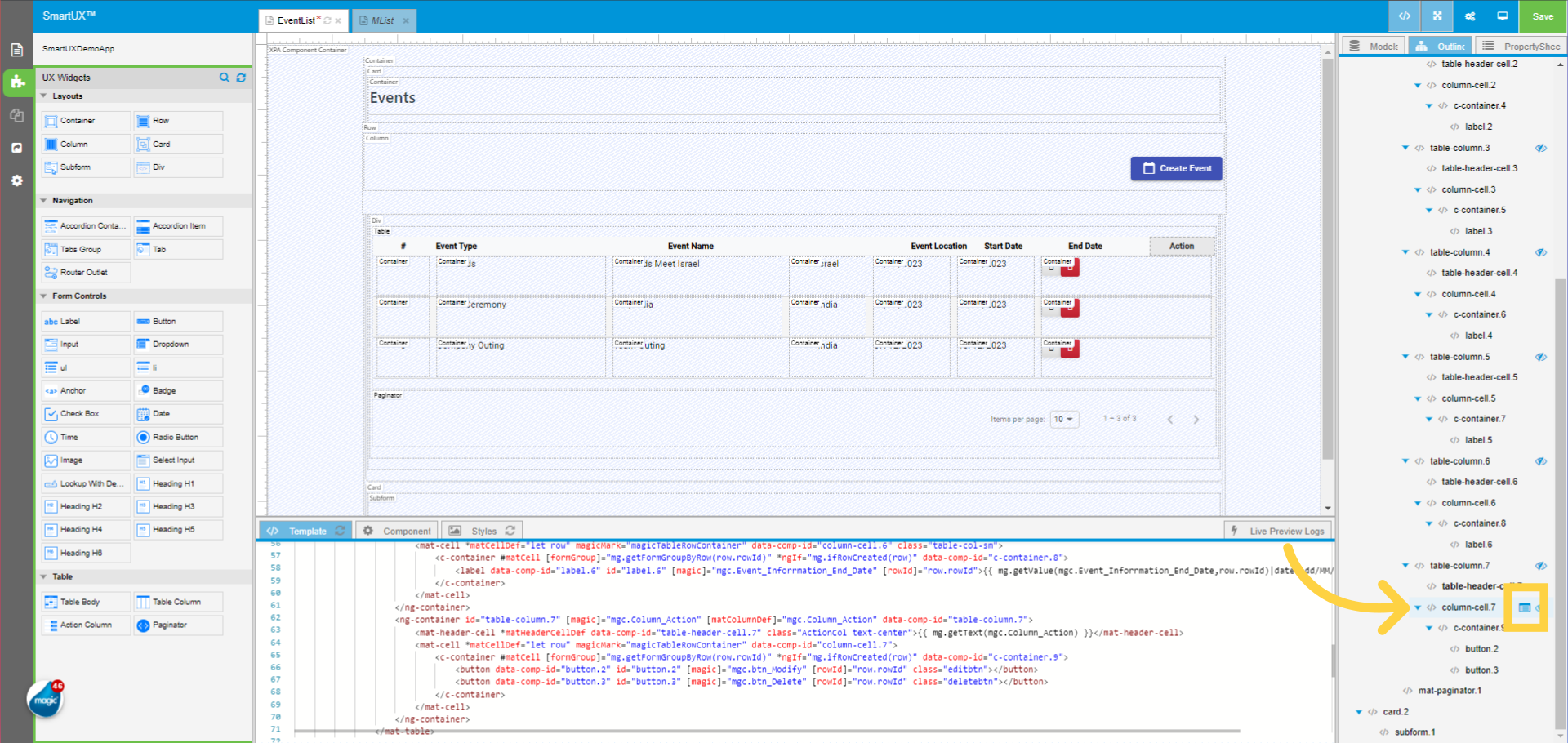This screenshot has height=743, width=1568.
Task: Open the Items per page dropdown
Action: tap(1063, 419)
